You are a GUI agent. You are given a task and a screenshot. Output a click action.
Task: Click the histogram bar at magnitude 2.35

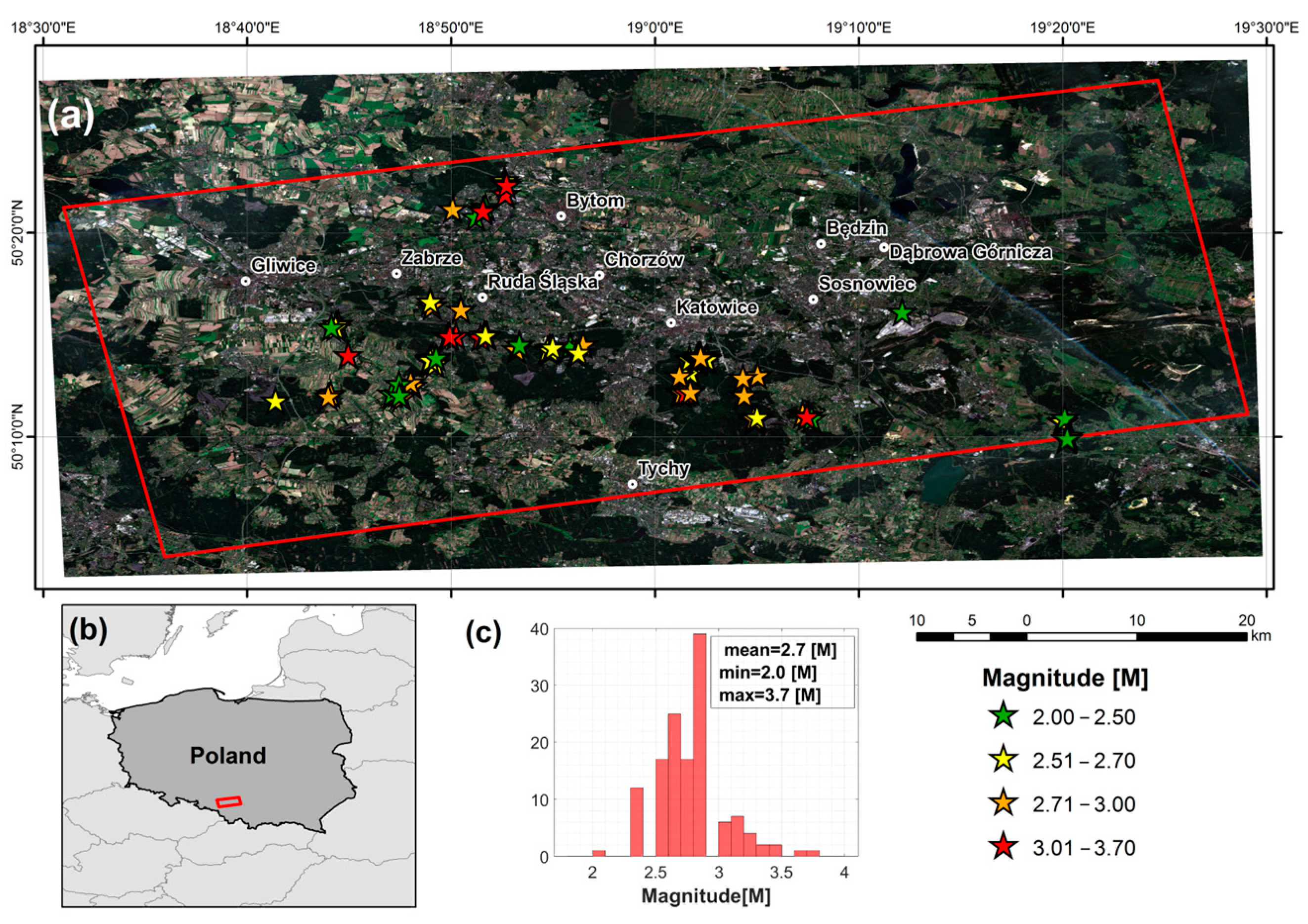[x=636, y=822]
